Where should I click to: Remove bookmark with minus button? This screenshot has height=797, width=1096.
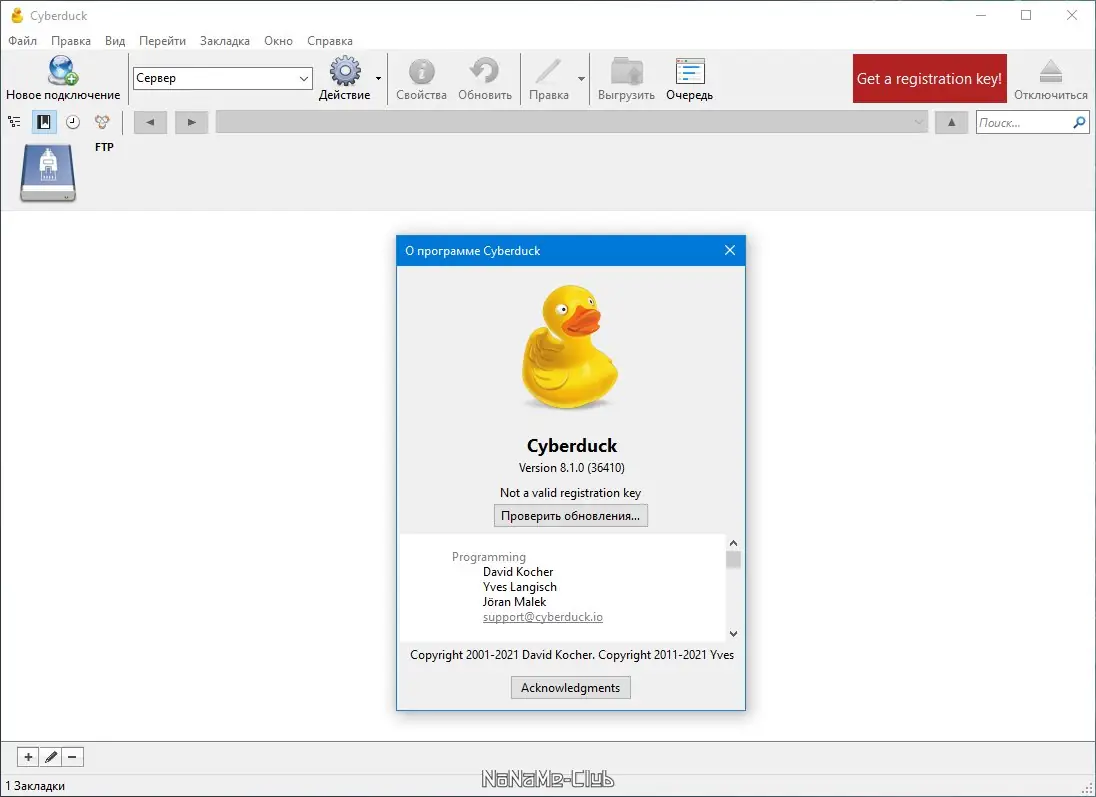(73, 757)
